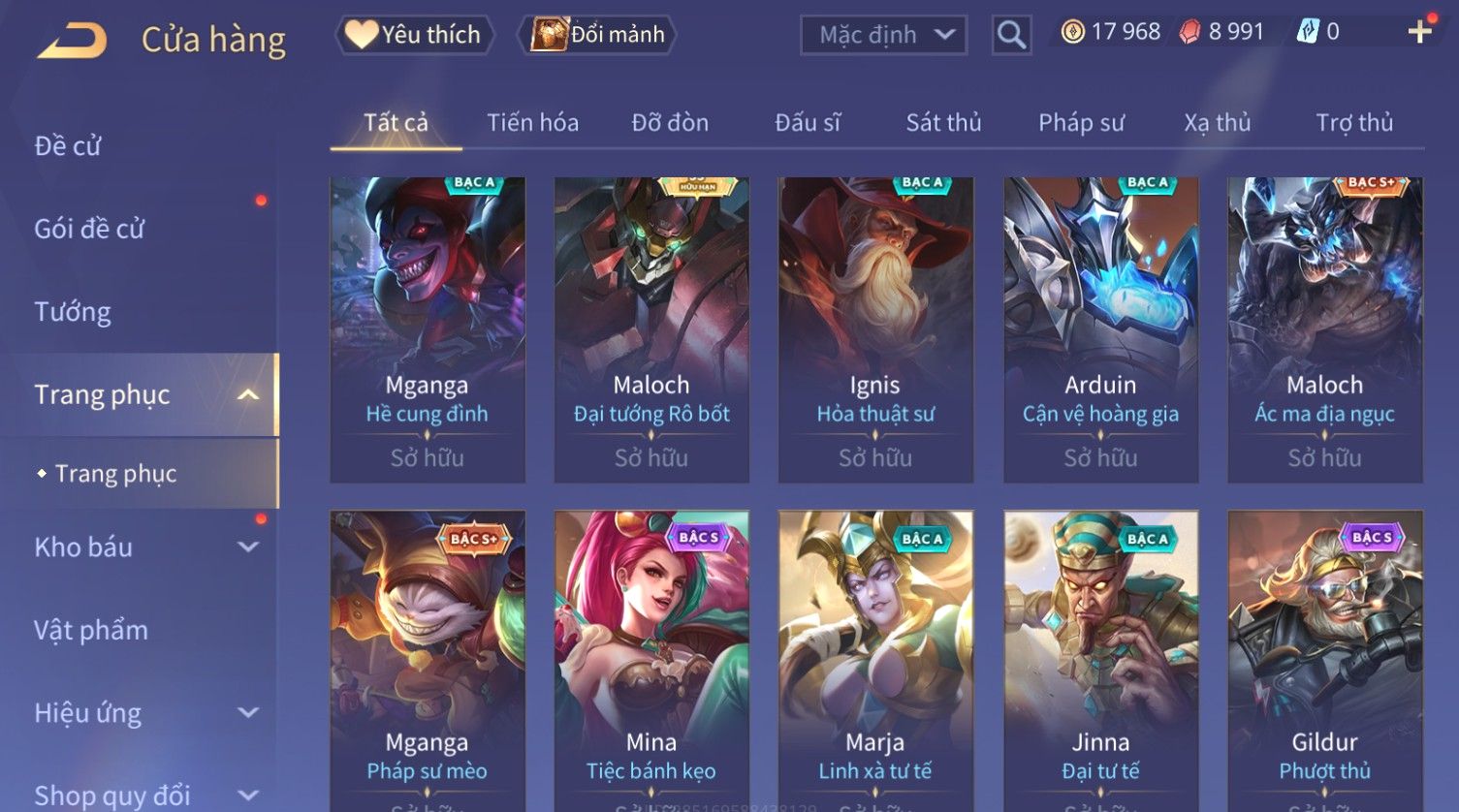Collapse the Trang phục sidebar section
The image size is (1459, 812).
(x=248, y=394)
